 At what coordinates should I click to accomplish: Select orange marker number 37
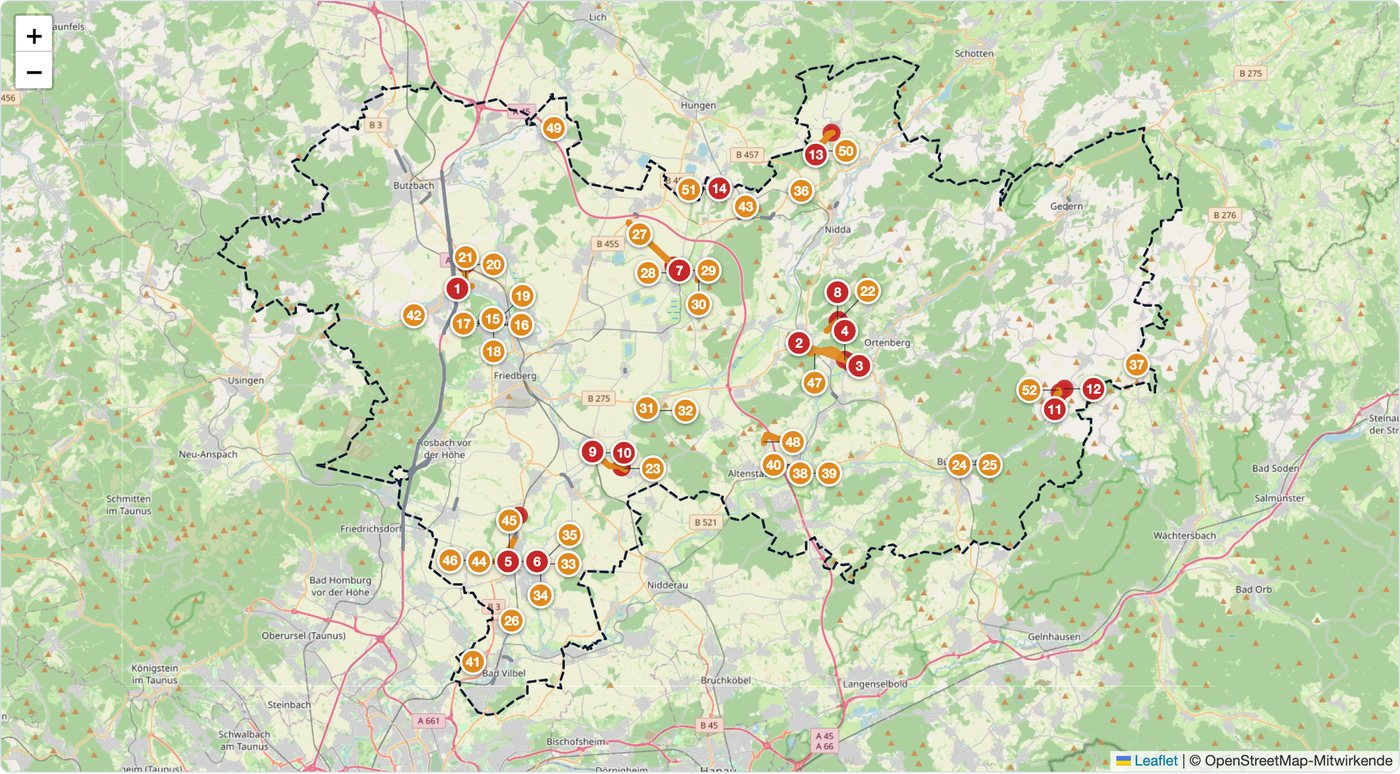(1136, 364)
